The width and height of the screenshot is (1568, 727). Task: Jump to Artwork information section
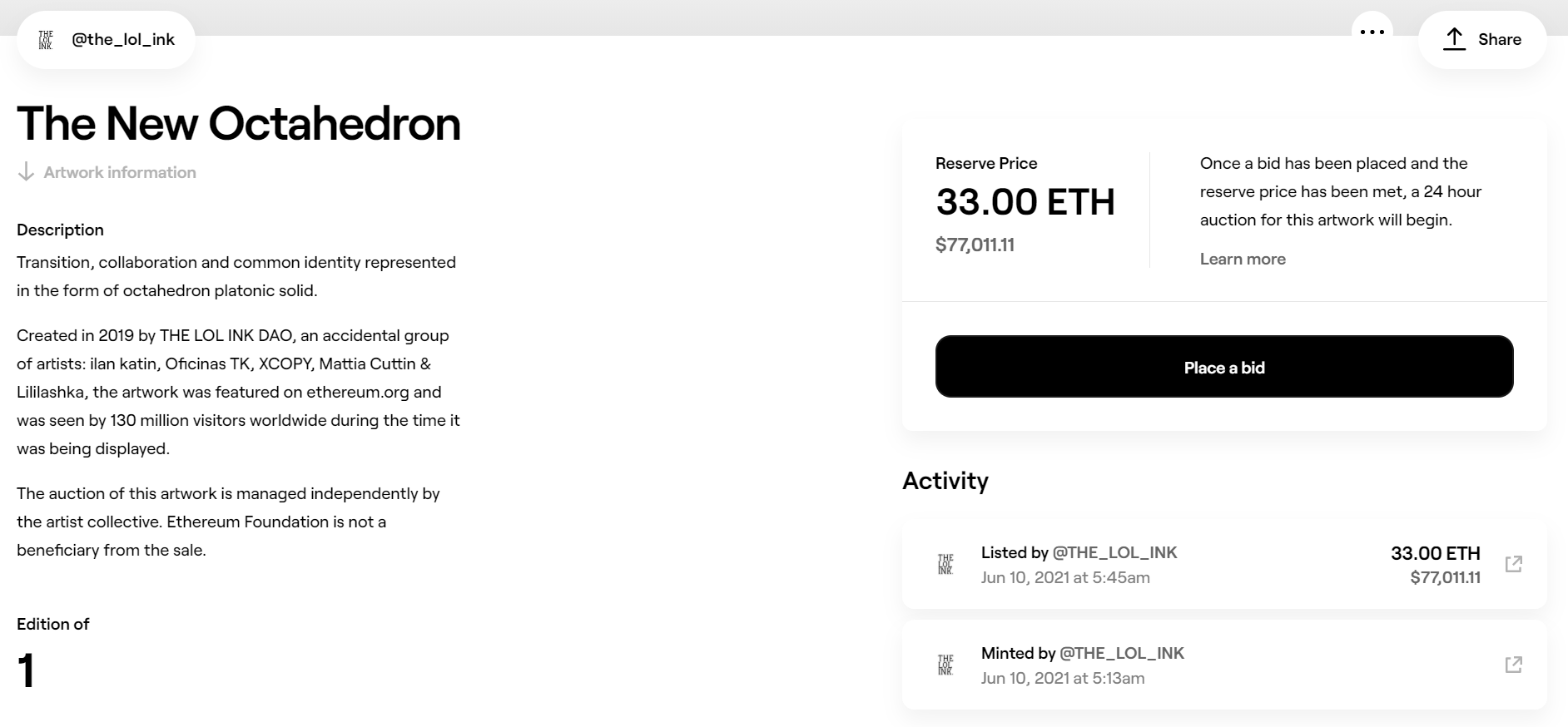(x=120, y=172)
